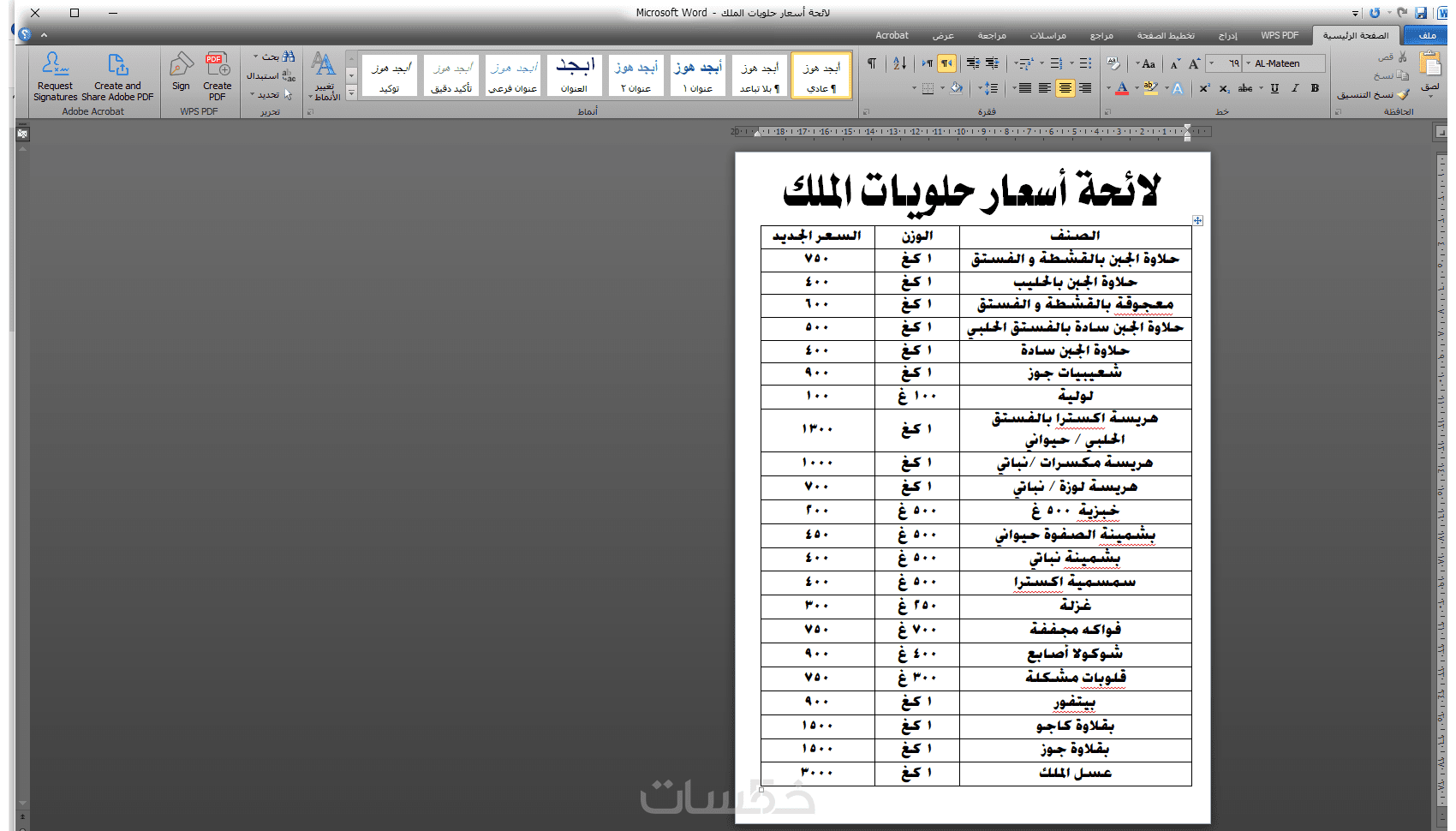The height and width of the screenshot is (831, 1456).
Task: Apply the No Spacing (بلا تباعد) style
Action: 760,75
